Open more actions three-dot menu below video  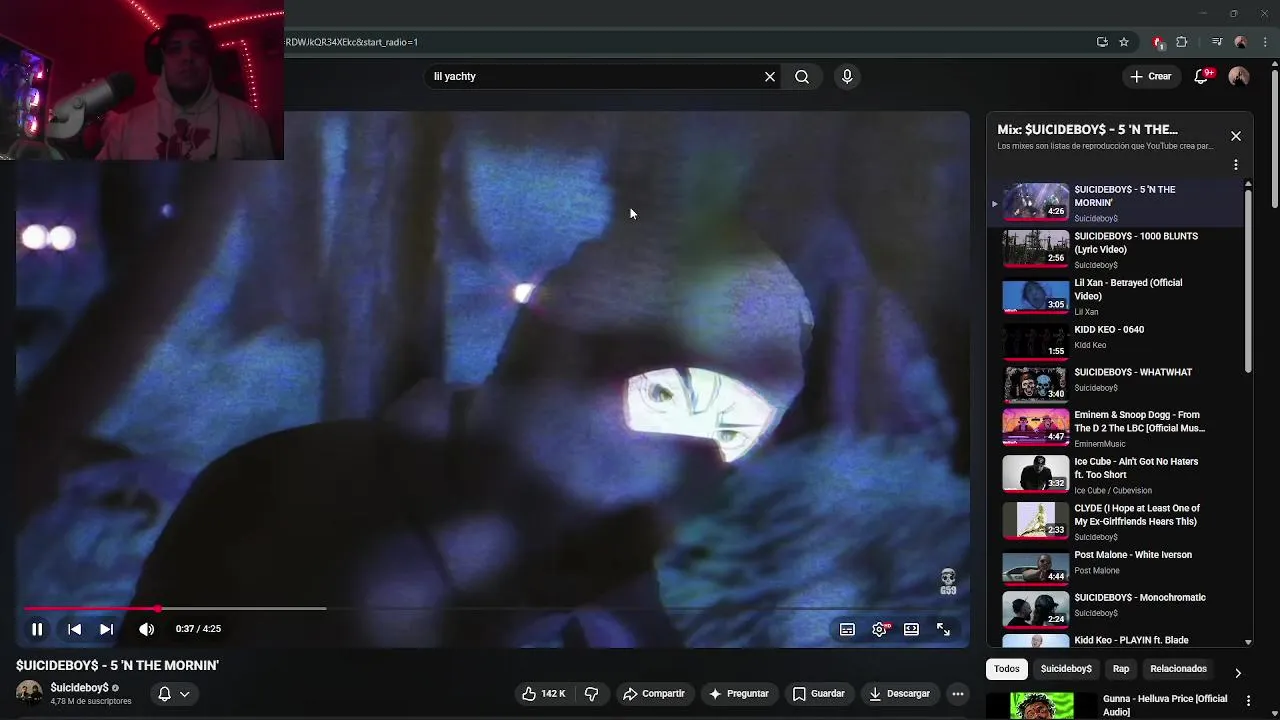pyautogui.click(x=958, y=694)
